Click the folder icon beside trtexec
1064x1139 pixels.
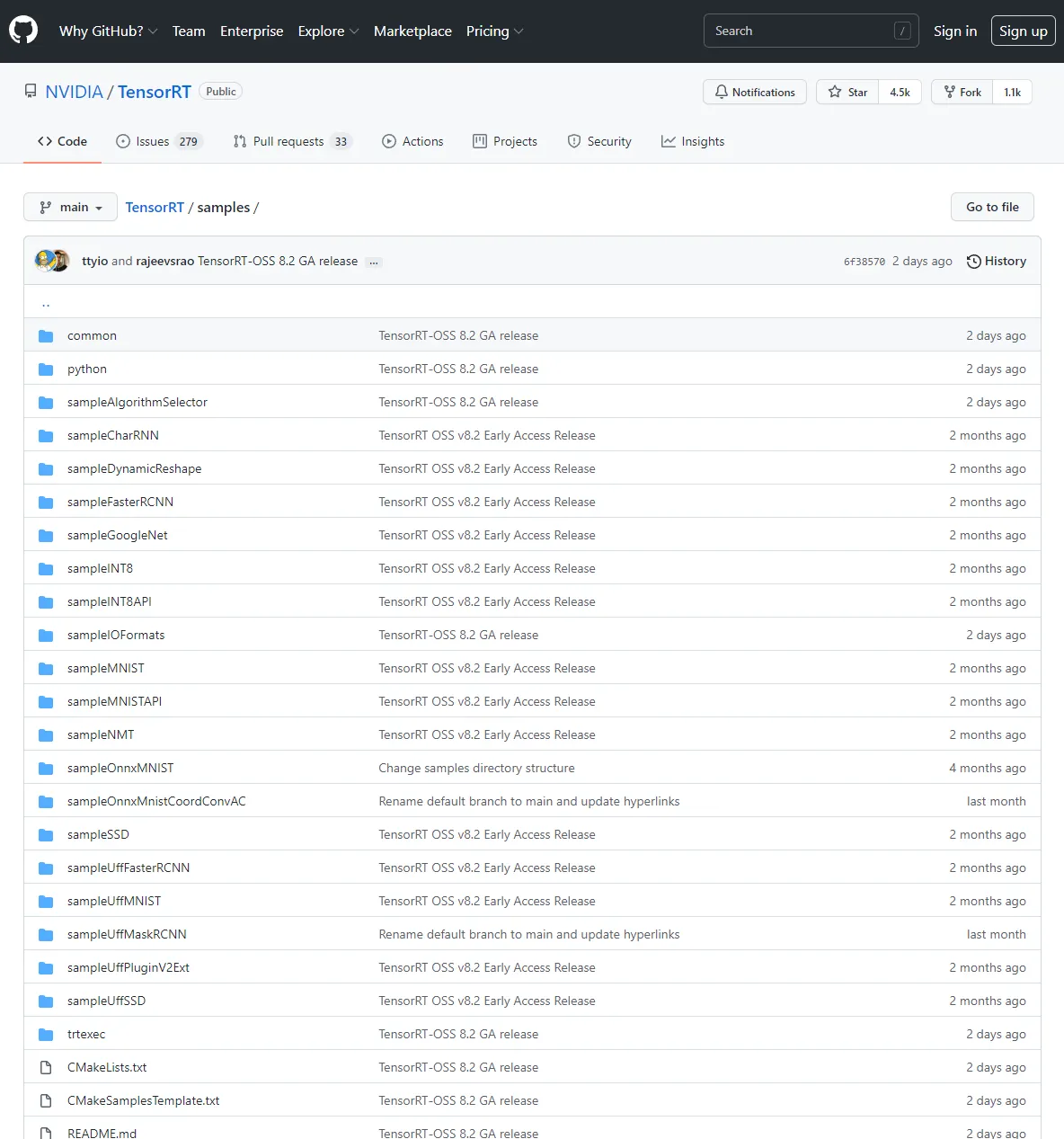click(x=46, y=1035)
